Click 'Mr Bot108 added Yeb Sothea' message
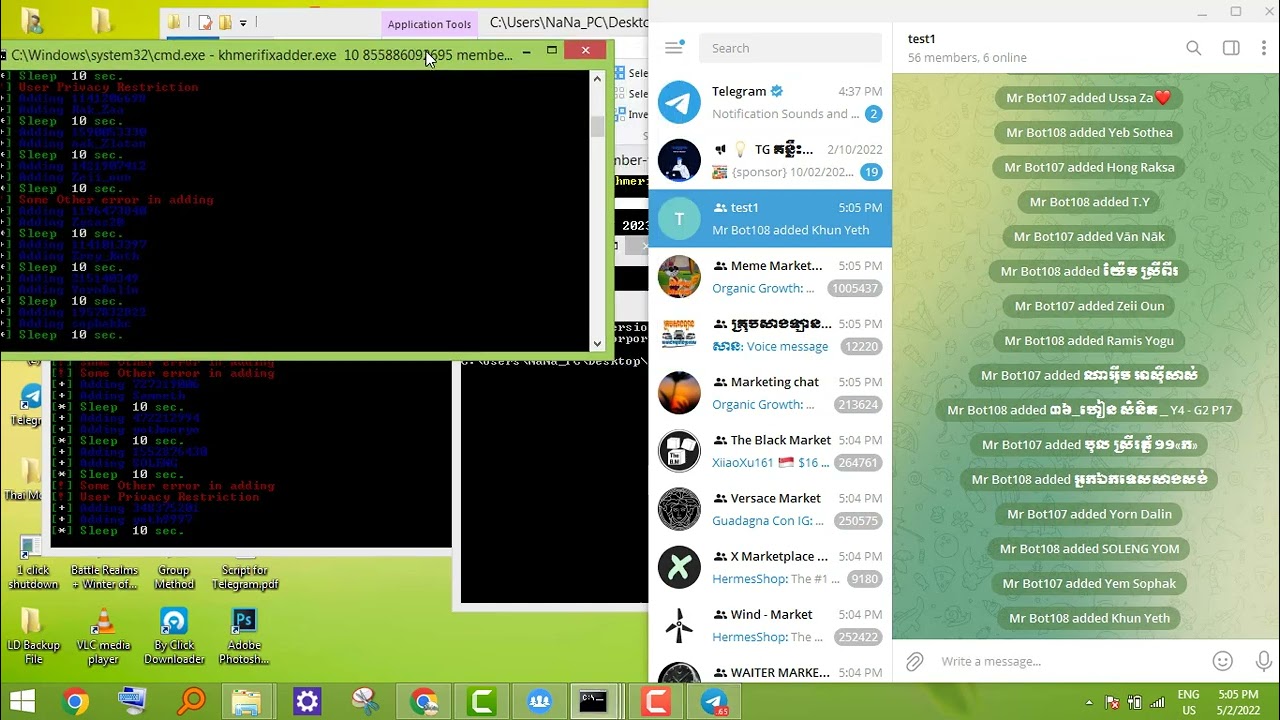The height and width of the screenshot is (720, 1280). 1089,132
